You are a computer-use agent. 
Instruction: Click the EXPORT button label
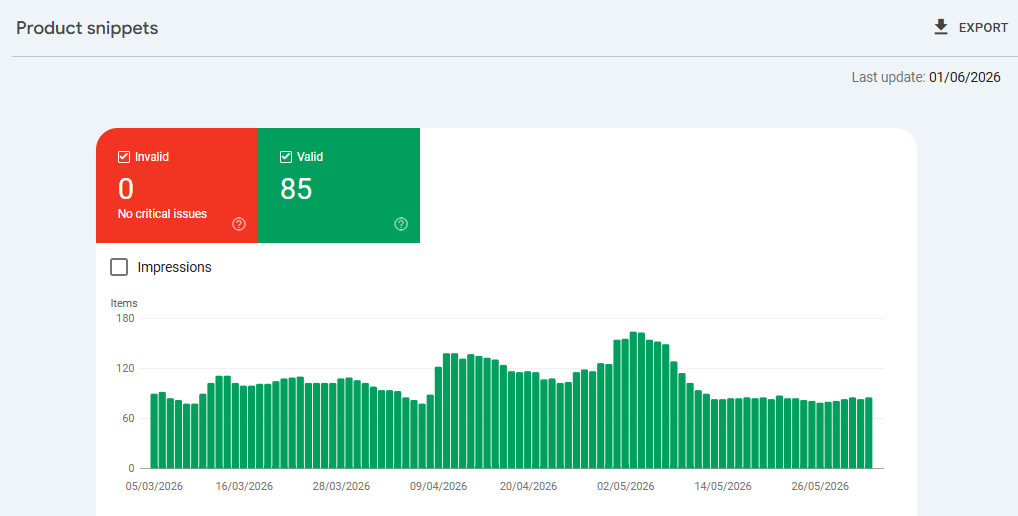(983, 28)
